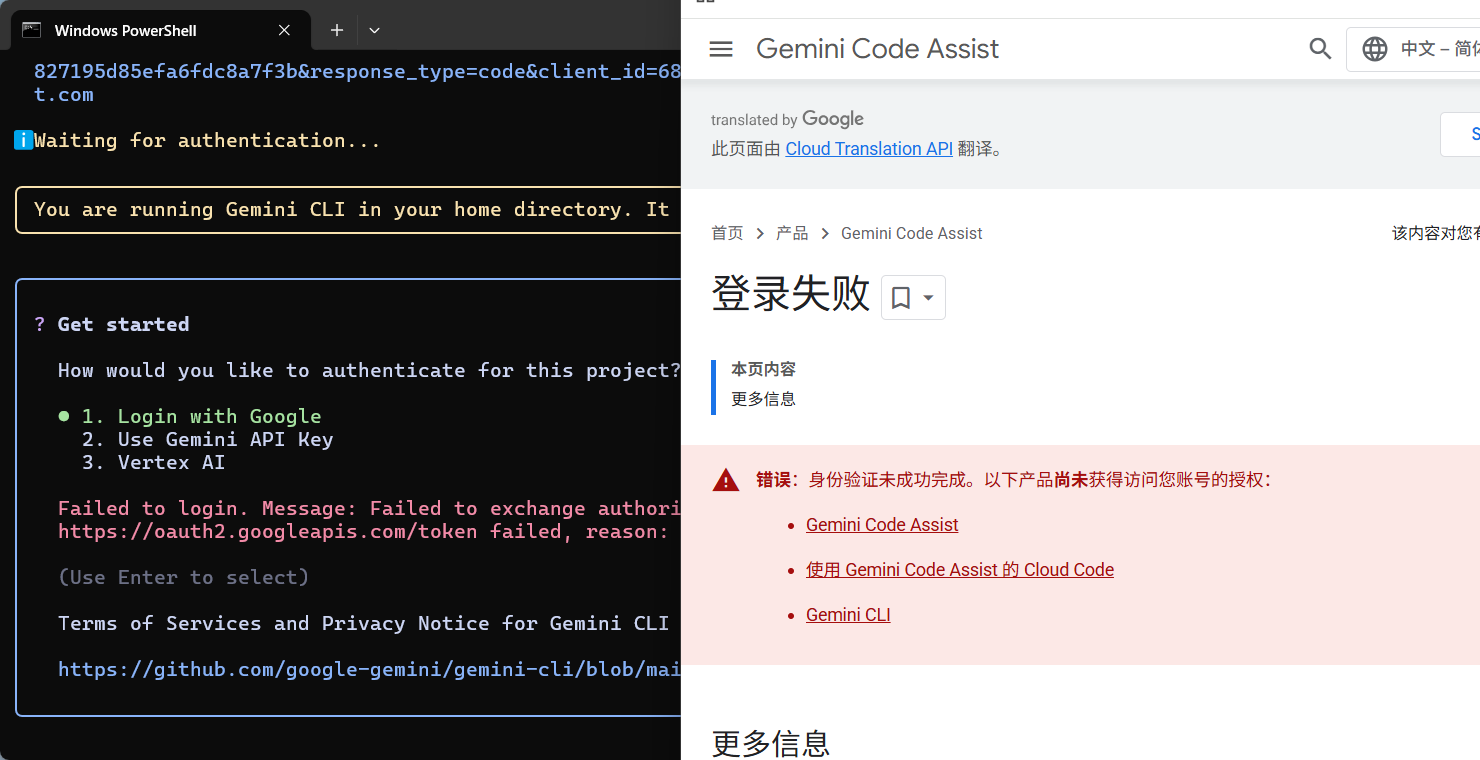
Task: Go to 产品 in the breadcrumb
Action: pos(792,233)
